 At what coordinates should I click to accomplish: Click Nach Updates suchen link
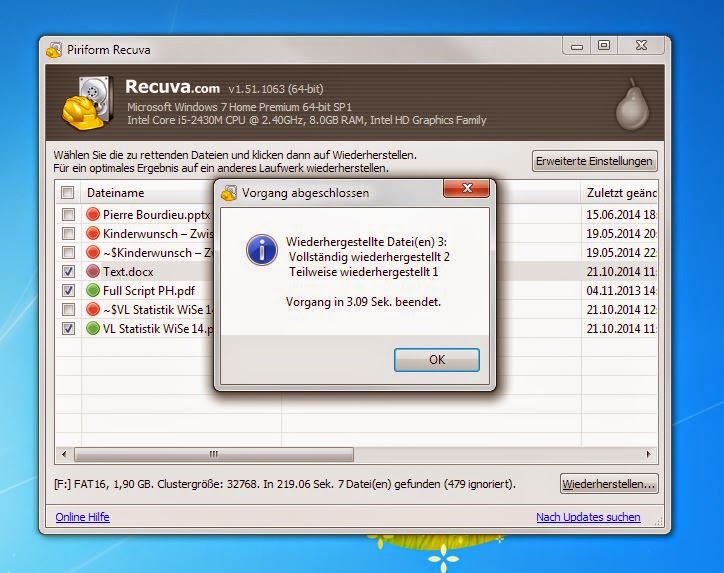588,517
